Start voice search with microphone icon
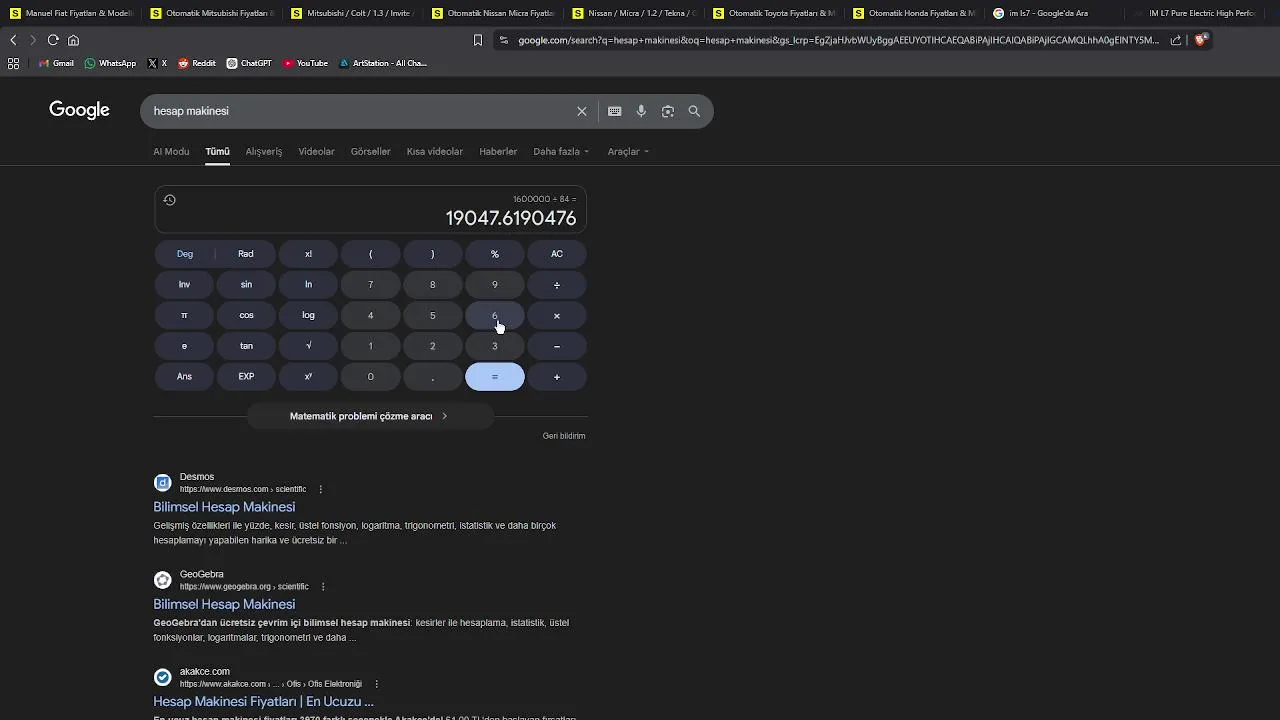The width and height of the screenshot is (1280, 720). [x=641, y=111]
